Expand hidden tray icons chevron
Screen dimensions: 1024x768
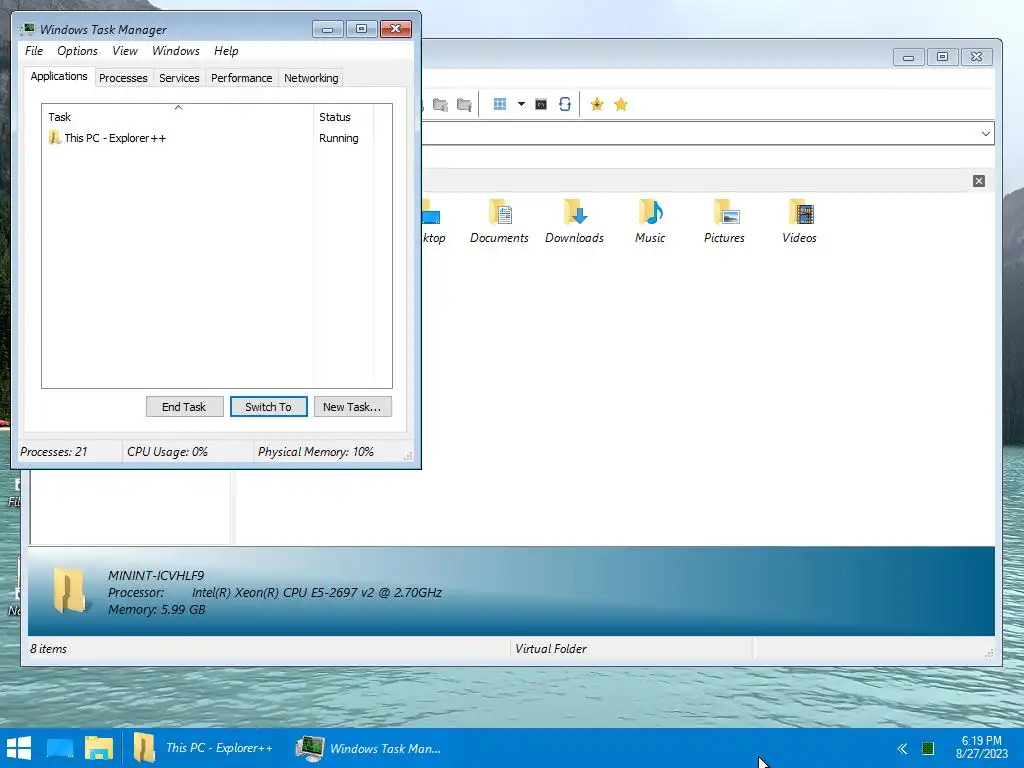pos(903,748)
